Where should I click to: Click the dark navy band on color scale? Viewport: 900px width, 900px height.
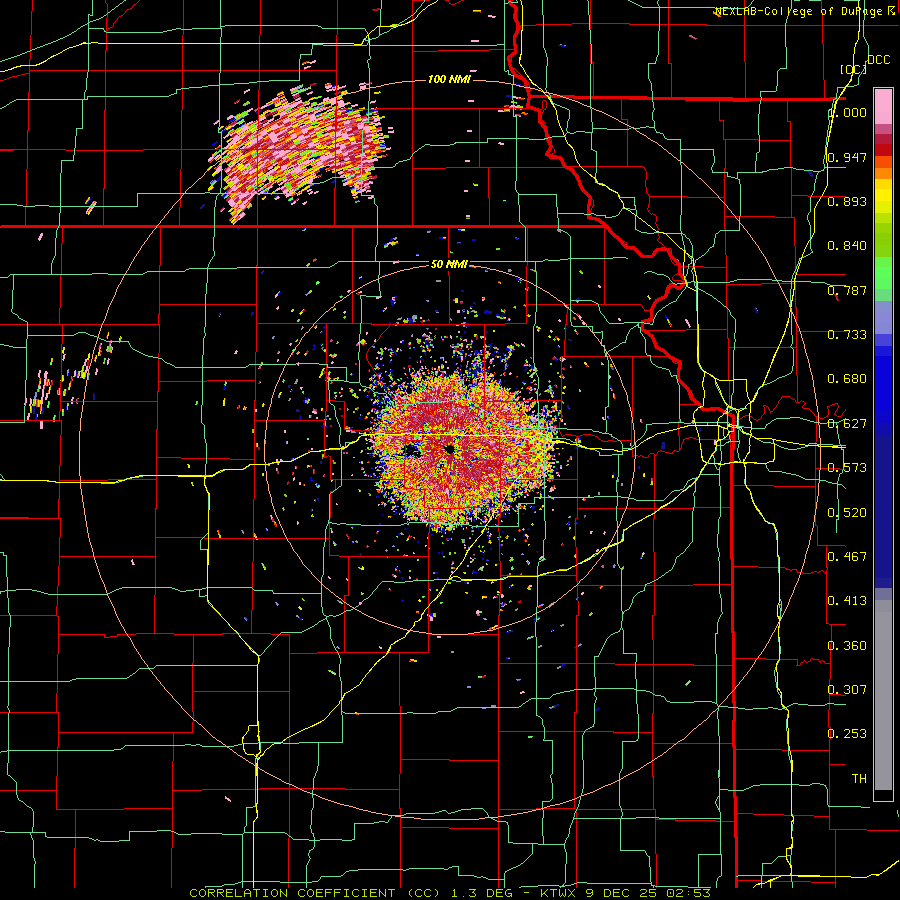tap(883, 511)
